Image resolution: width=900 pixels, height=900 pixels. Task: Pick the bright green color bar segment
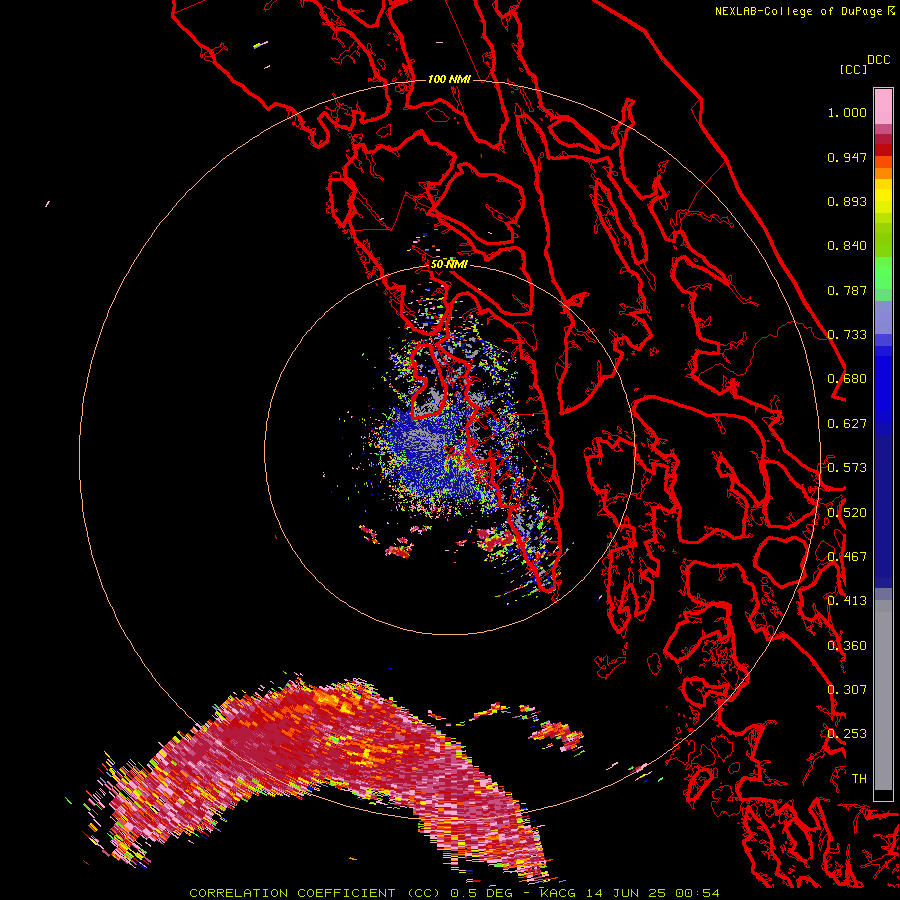pyautogui.click(x=883, y=273)
